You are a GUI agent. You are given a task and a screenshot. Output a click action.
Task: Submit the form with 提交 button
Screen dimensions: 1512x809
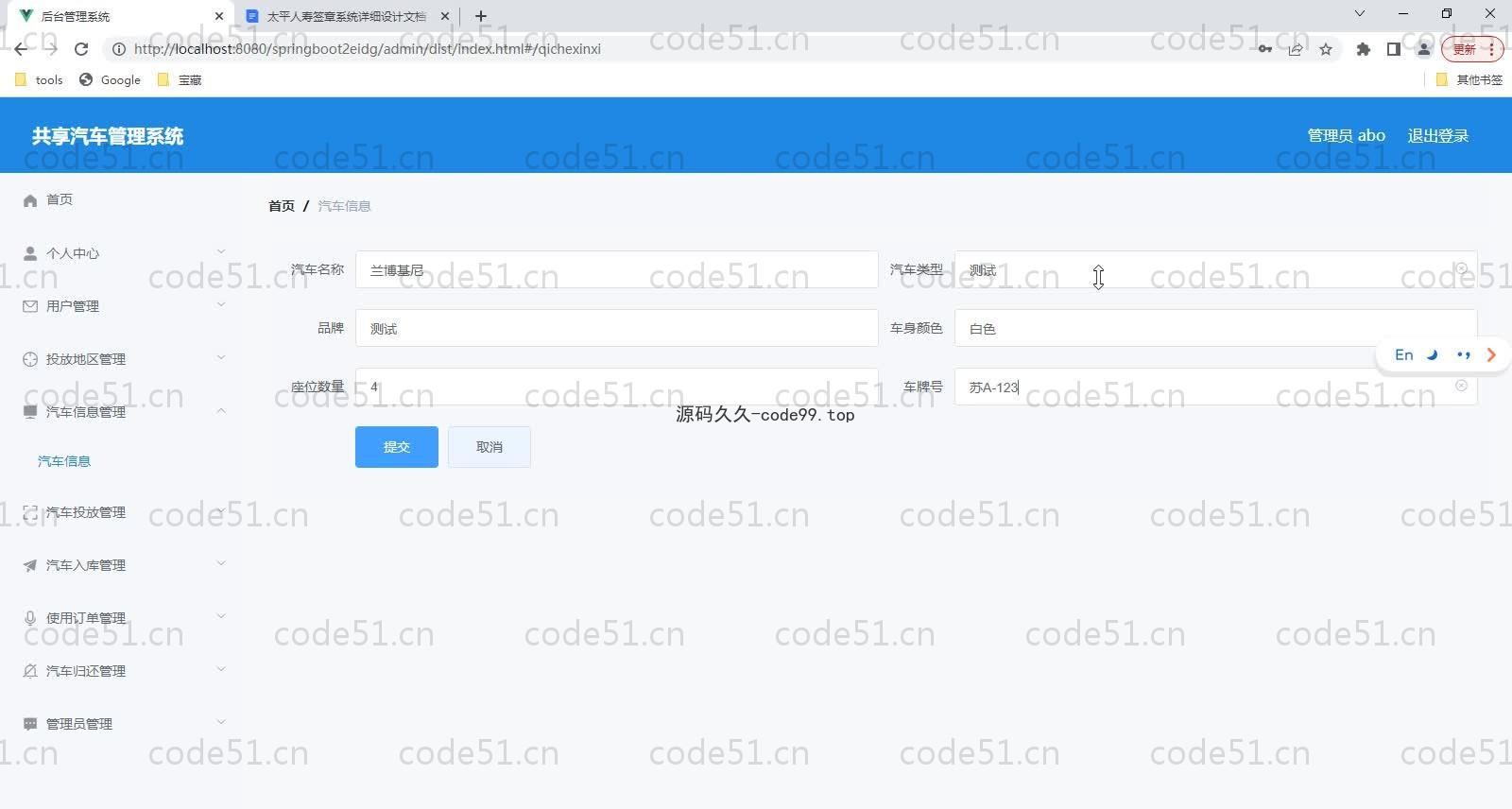coord(397,447)
